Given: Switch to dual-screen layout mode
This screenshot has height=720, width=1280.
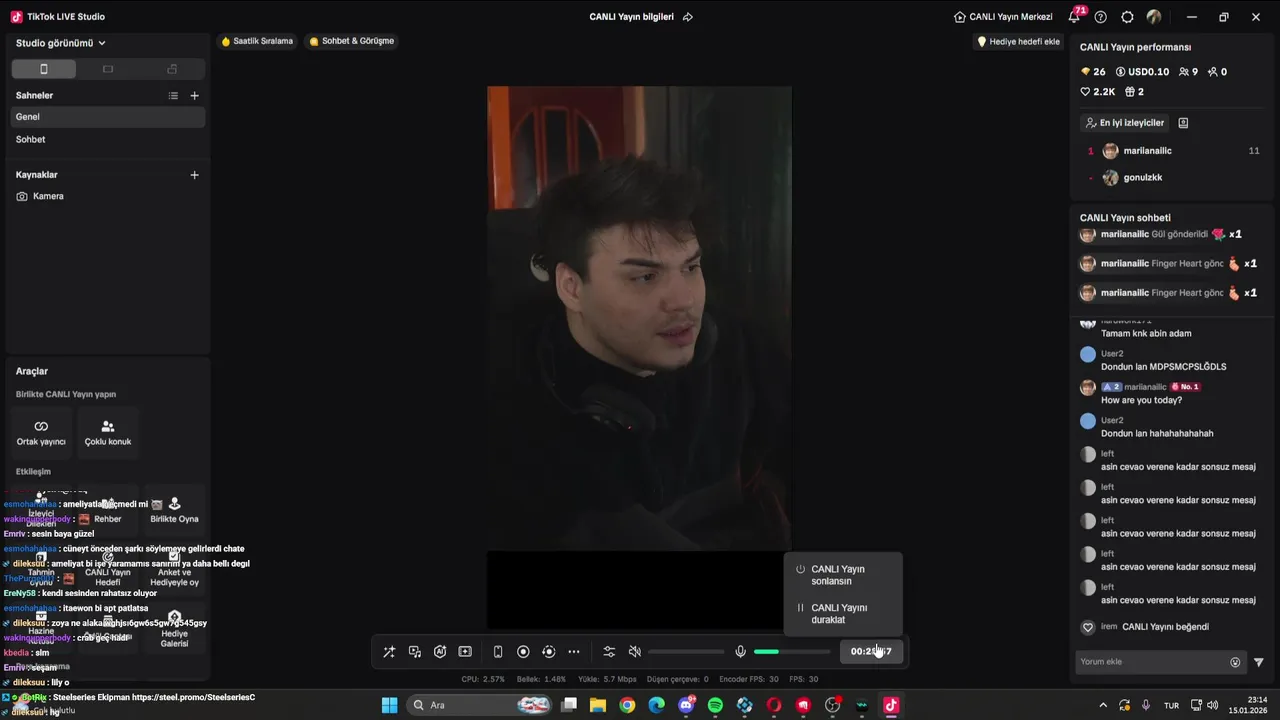Looking at the screenshot, I should pos(172,69).
